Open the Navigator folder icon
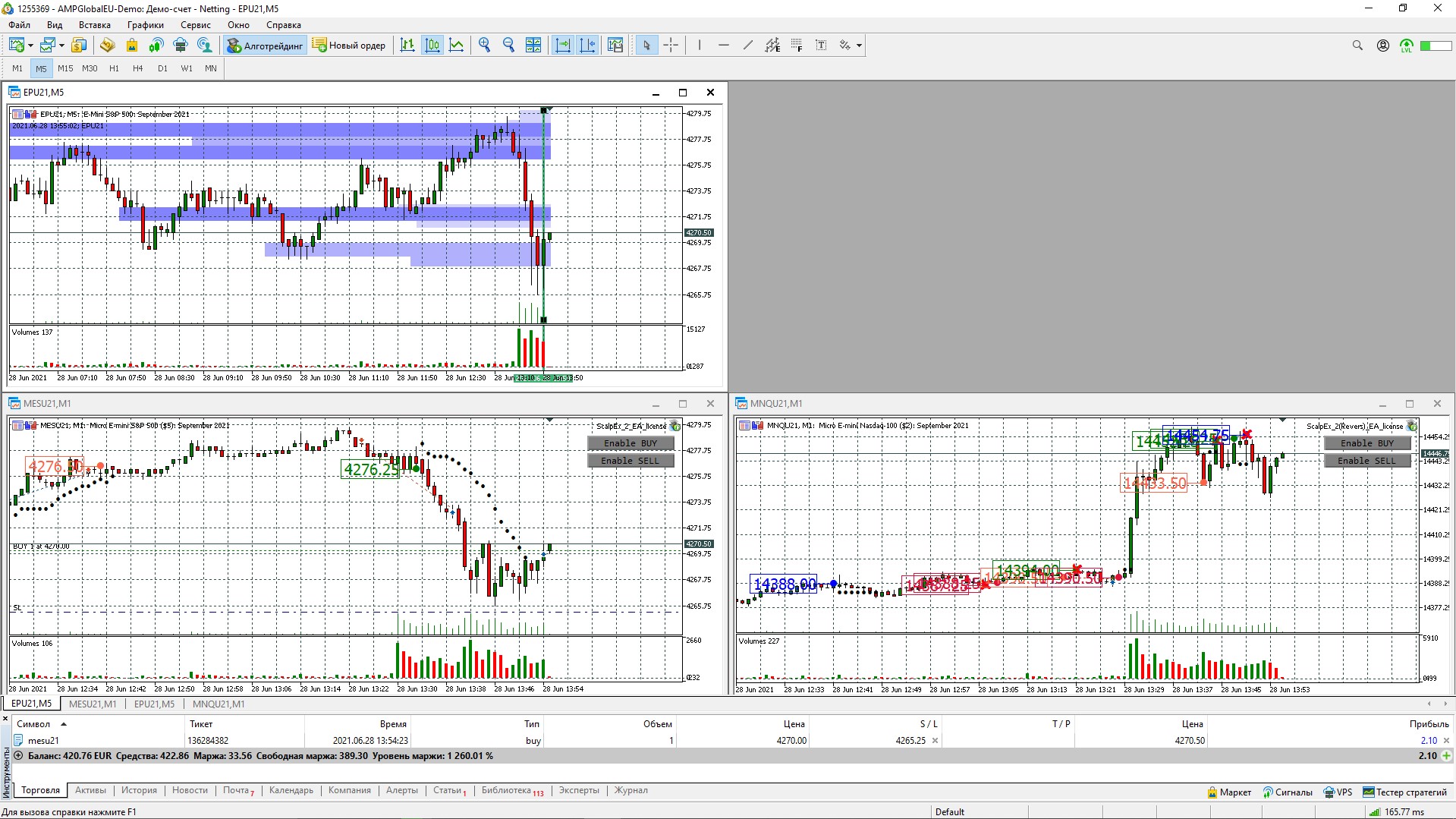 point(107,46)
